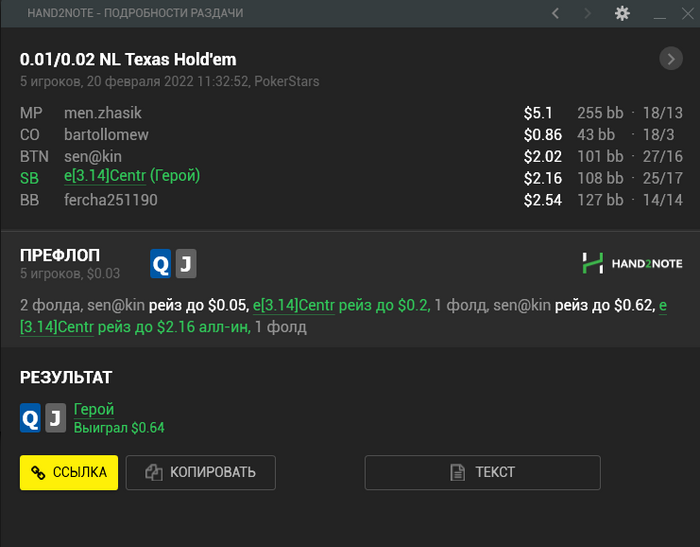
Task: Expand hand details round chevron button
Action: [x=671, y=58]
